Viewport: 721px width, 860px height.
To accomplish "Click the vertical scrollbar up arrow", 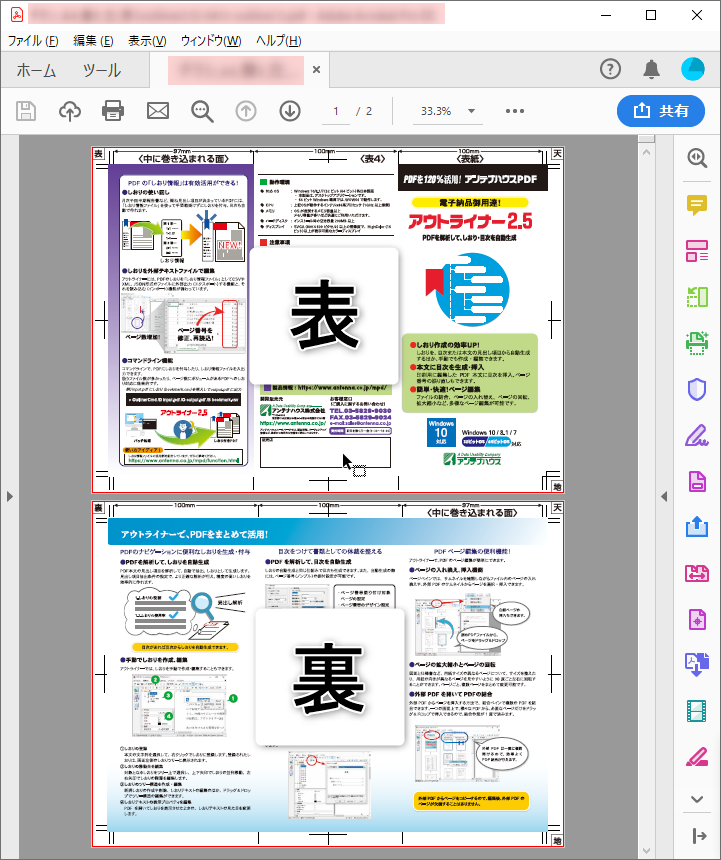I will [x=646, y=152].
